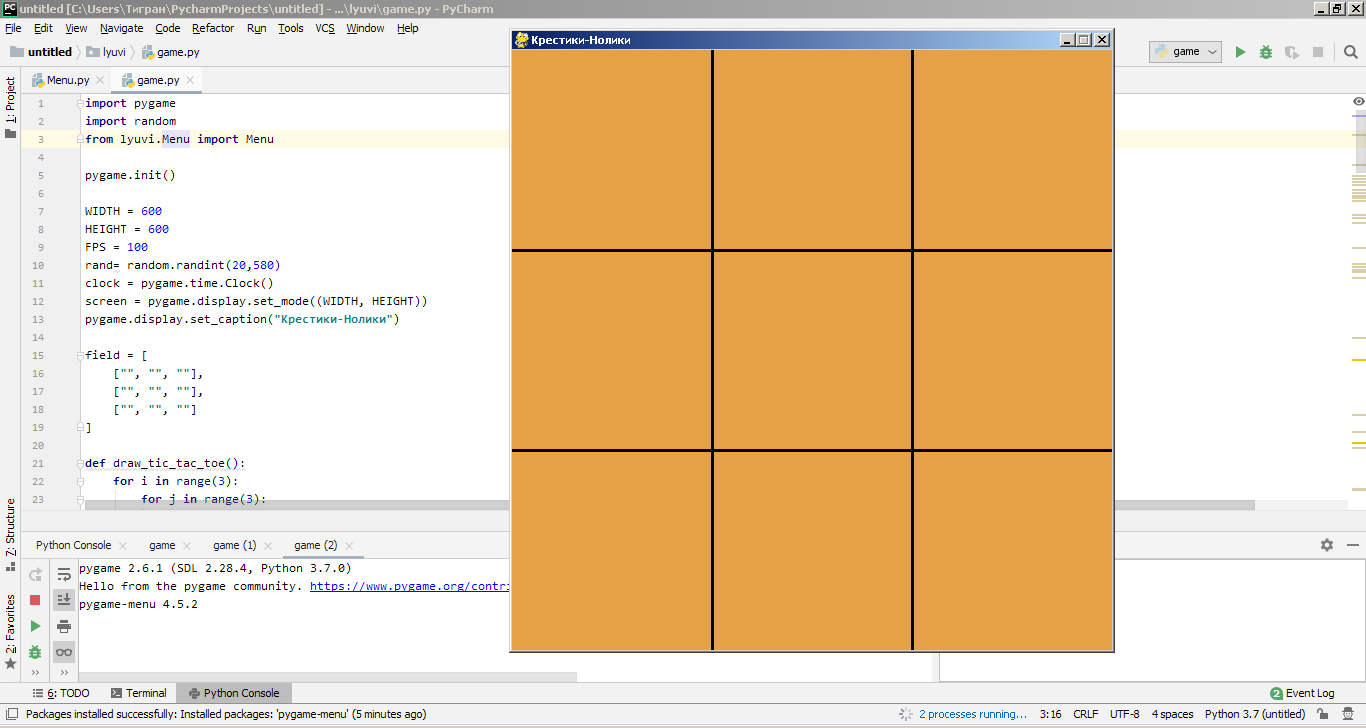The height and width of the screenshot is (728, 1366).
Task: Open the game run configuration dropdown
Action: coord(1185,52)
